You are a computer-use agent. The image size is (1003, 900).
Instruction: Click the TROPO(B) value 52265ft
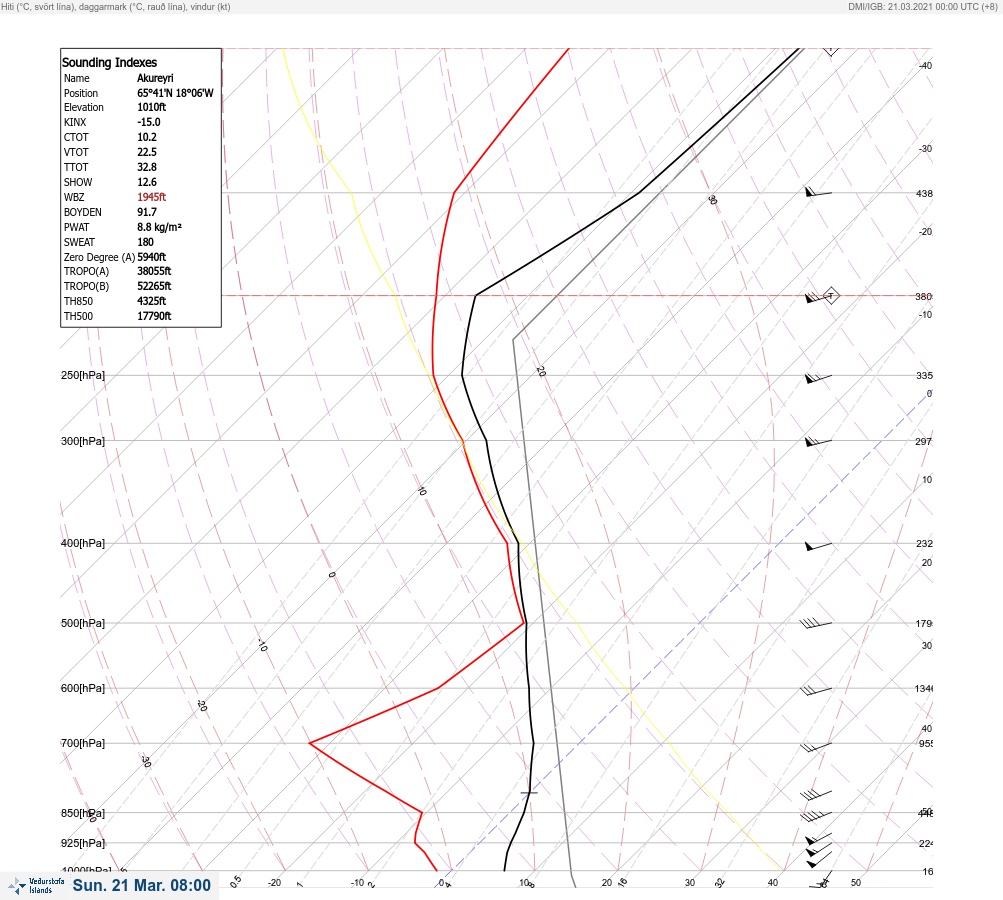coord(154,286)
